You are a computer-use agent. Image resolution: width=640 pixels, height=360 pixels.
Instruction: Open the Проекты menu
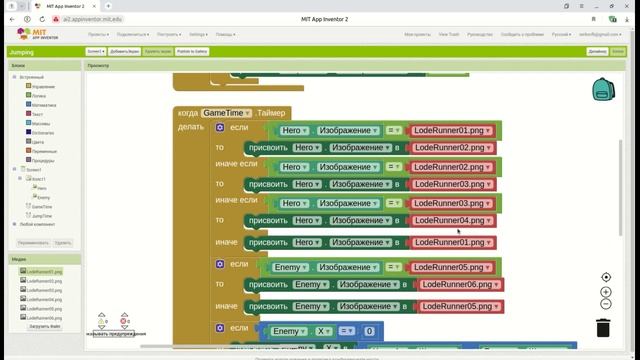click(98, 35)
